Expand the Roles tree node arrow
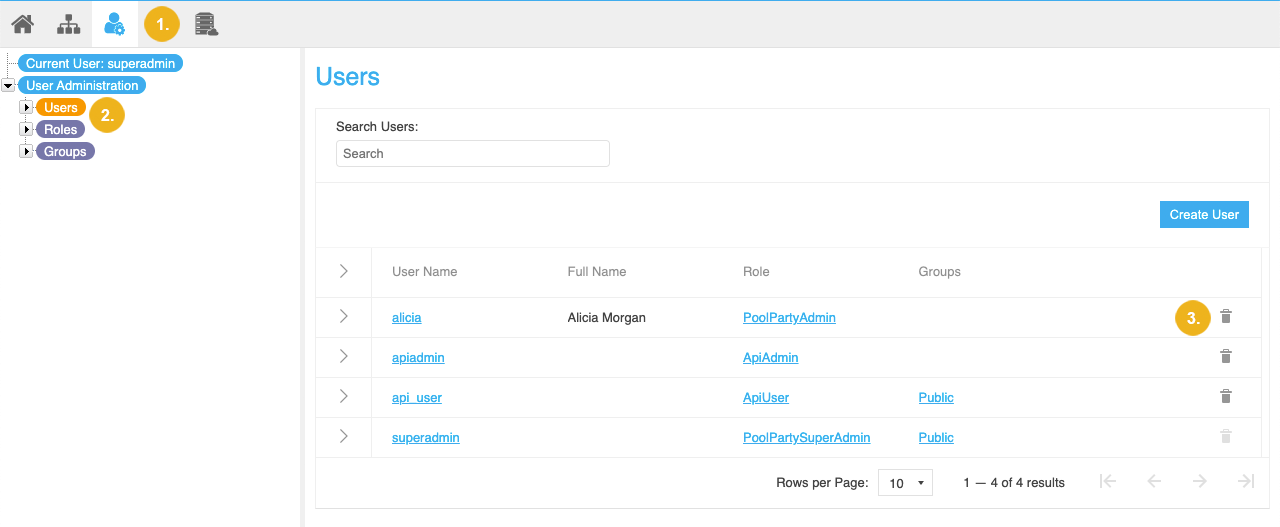The height and width of the screenshot is (527, 1280). click(x=27, y=130)
